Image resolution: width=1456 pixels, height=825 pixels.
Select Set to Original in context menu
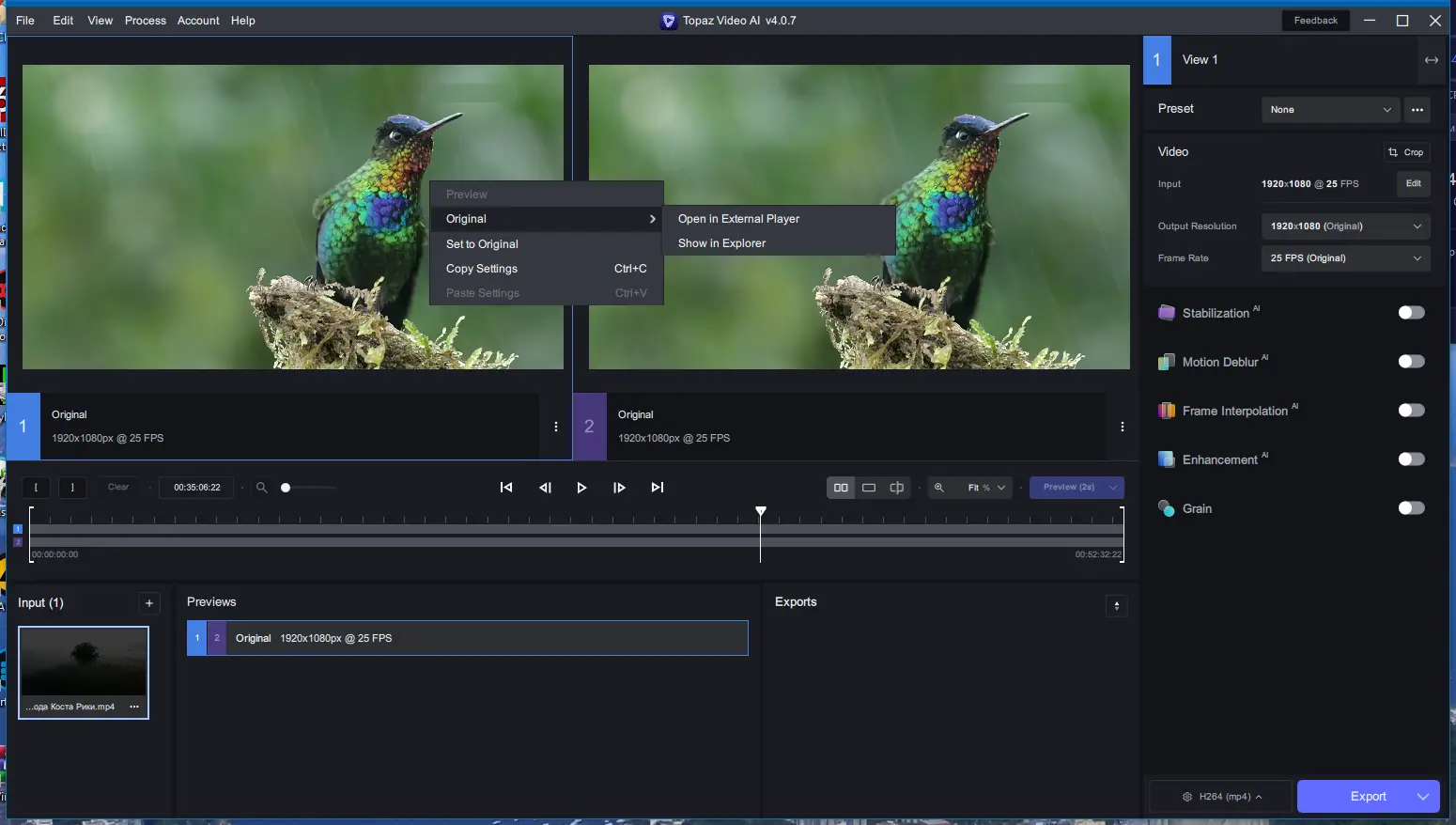pyautogui.click(x=547, y=244)
